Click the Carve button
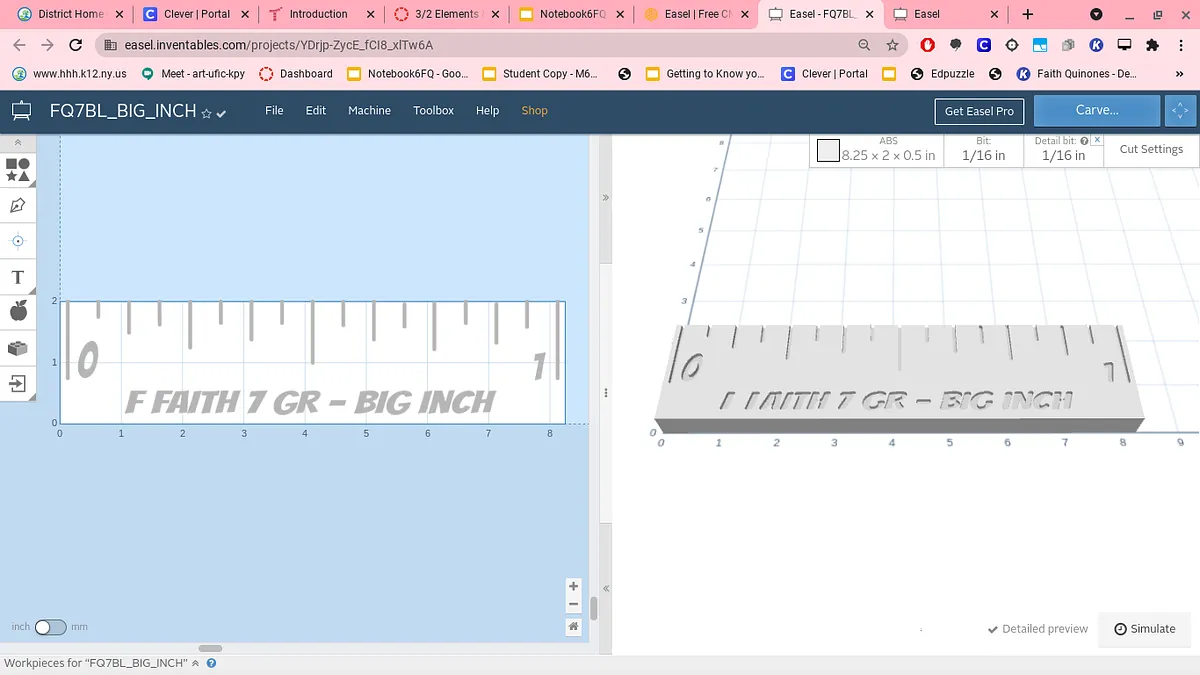This screenshot has height=675, width=1200. [x=1096, y=111]
